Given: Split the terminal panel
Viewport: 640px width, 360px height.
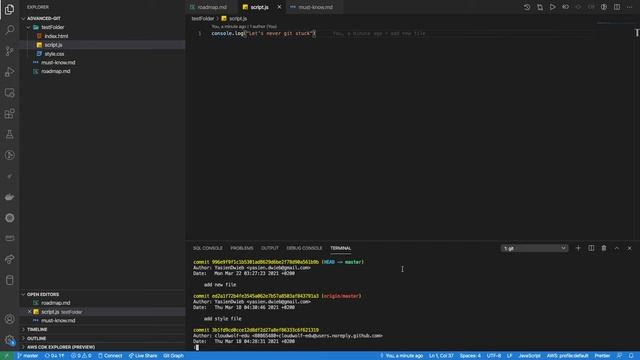Looking at the screenshot, I should (x=591, y=248).
